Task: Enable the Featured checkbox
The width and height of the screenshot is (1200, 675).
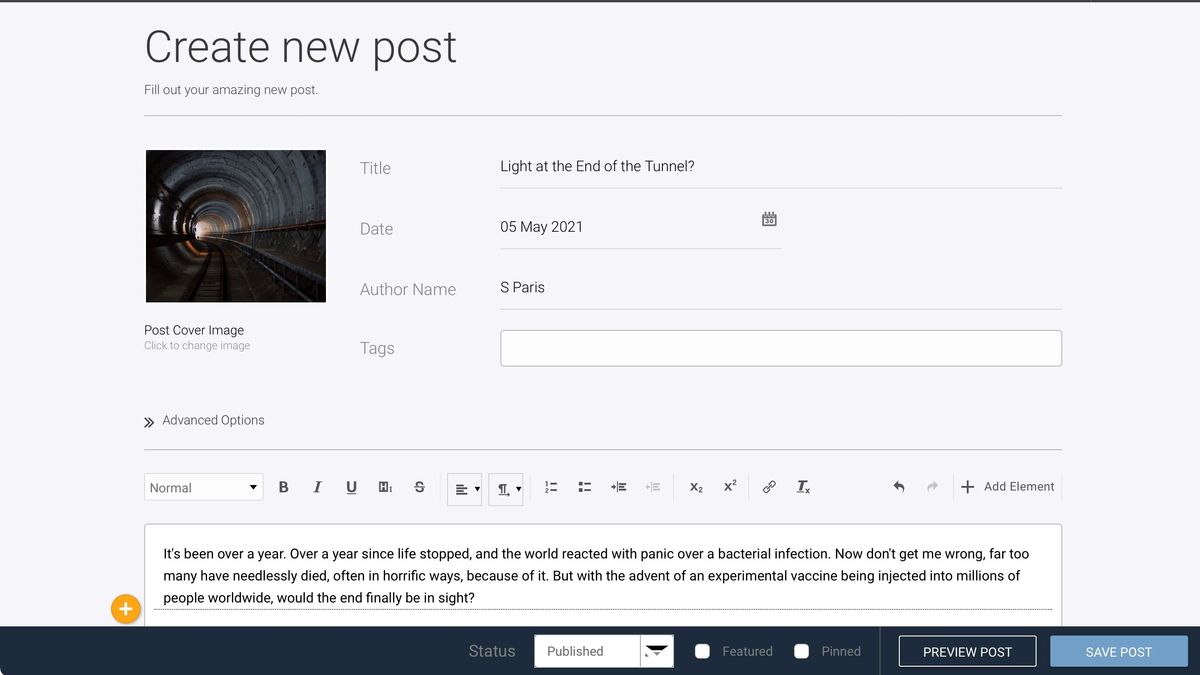Action: pos(702,651)
